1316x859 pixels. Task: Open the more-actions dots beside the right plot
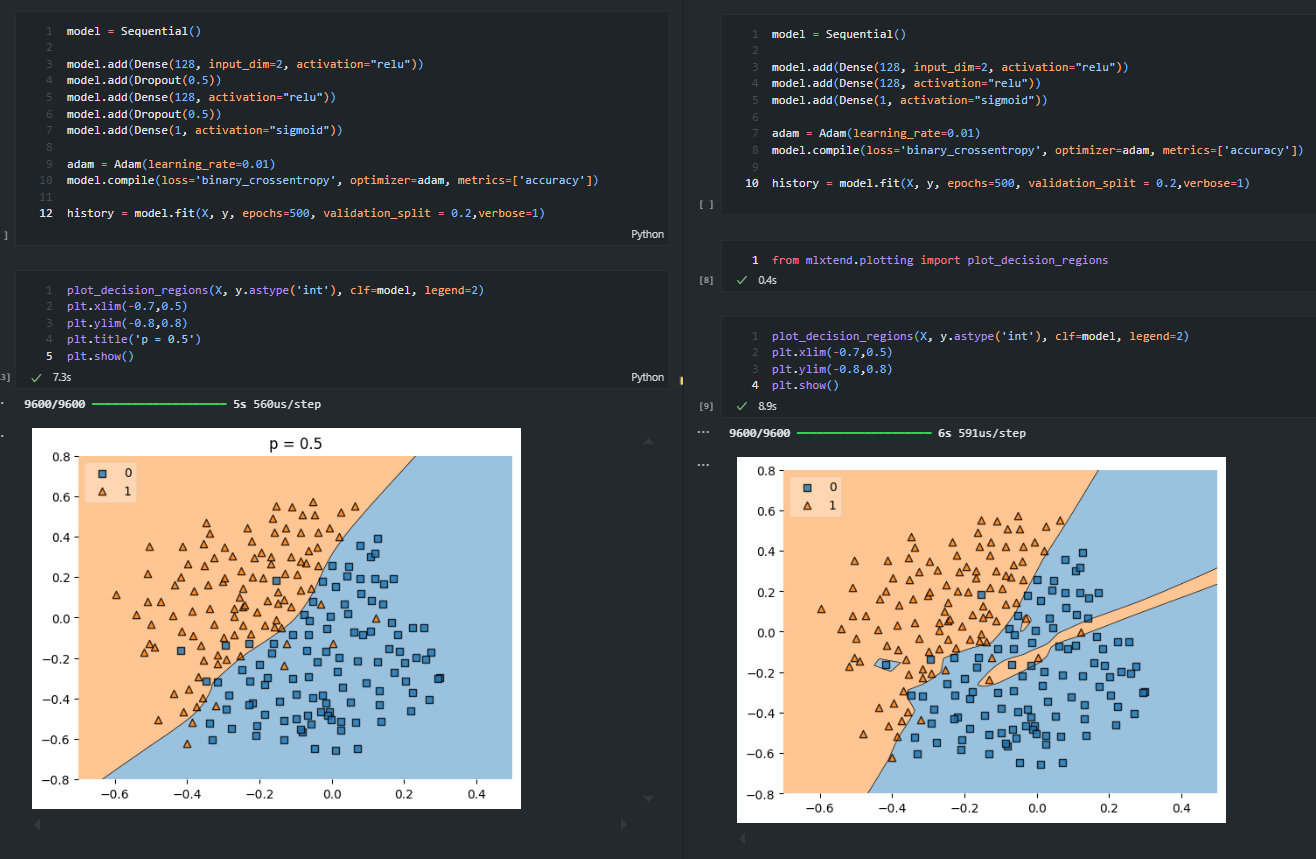click(703, 465)
